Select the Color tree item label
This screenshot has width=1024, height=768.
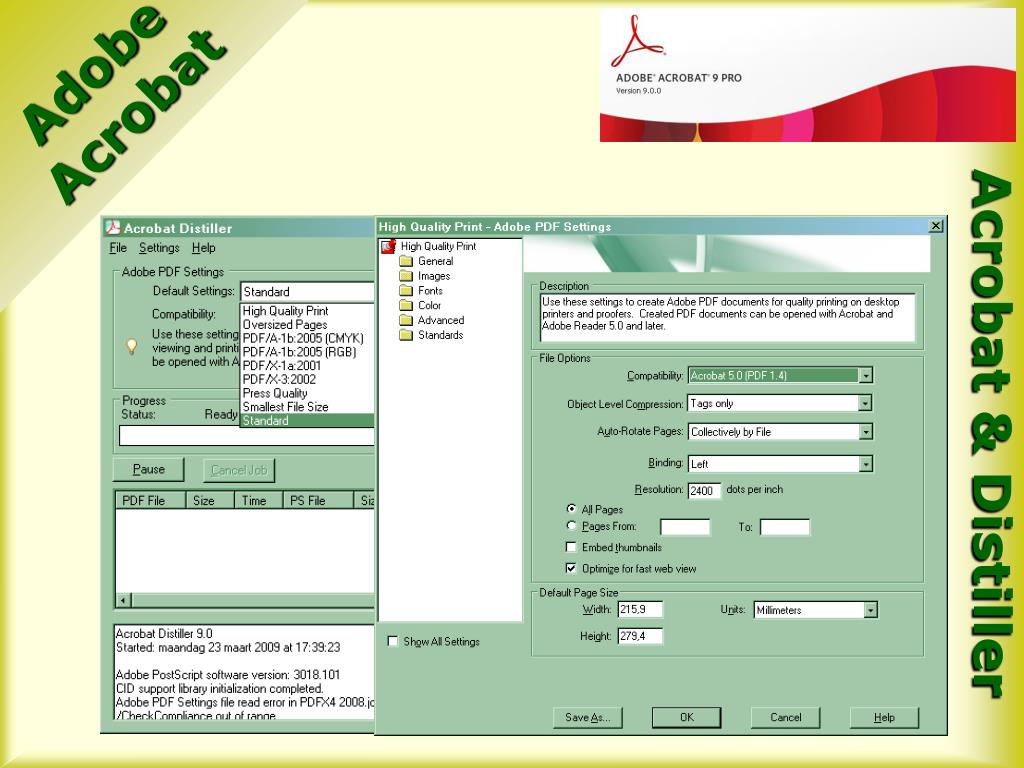point(430,306)
